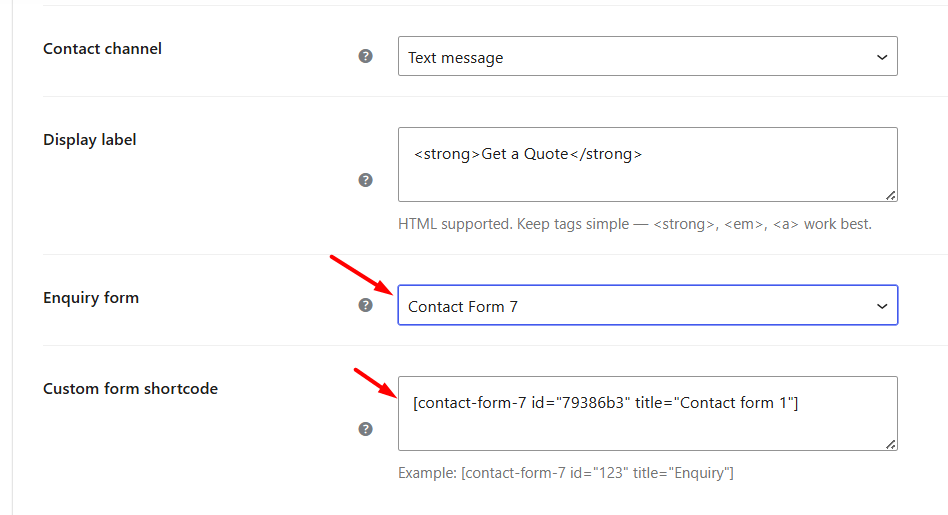The image size is (948, 515).
Task: Click the red arrow pointing at Enquiry form dropdown
Action: coord(362,275)
